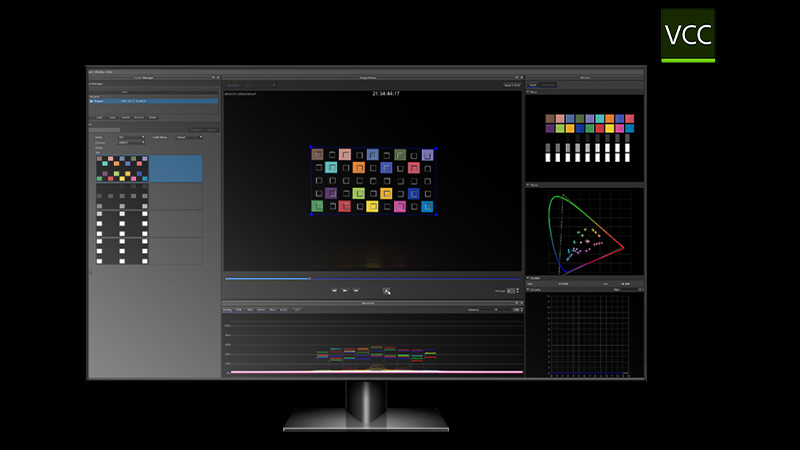Collapse the chromaticity diagram section
This screenshot has height=450, width=800.
pyautogui.click(x=529, y=186)
